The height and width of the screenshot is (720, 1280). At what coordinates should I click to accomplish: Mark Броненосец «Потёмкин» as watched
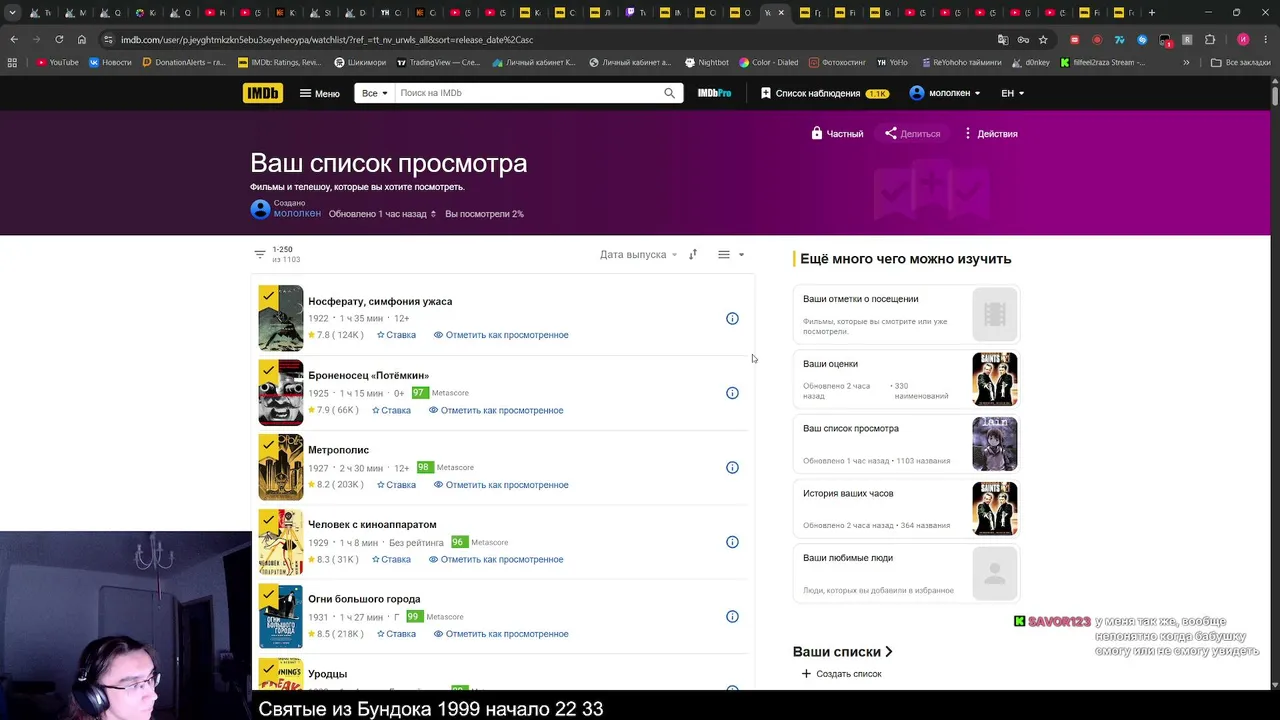click(x=496, y=410)
